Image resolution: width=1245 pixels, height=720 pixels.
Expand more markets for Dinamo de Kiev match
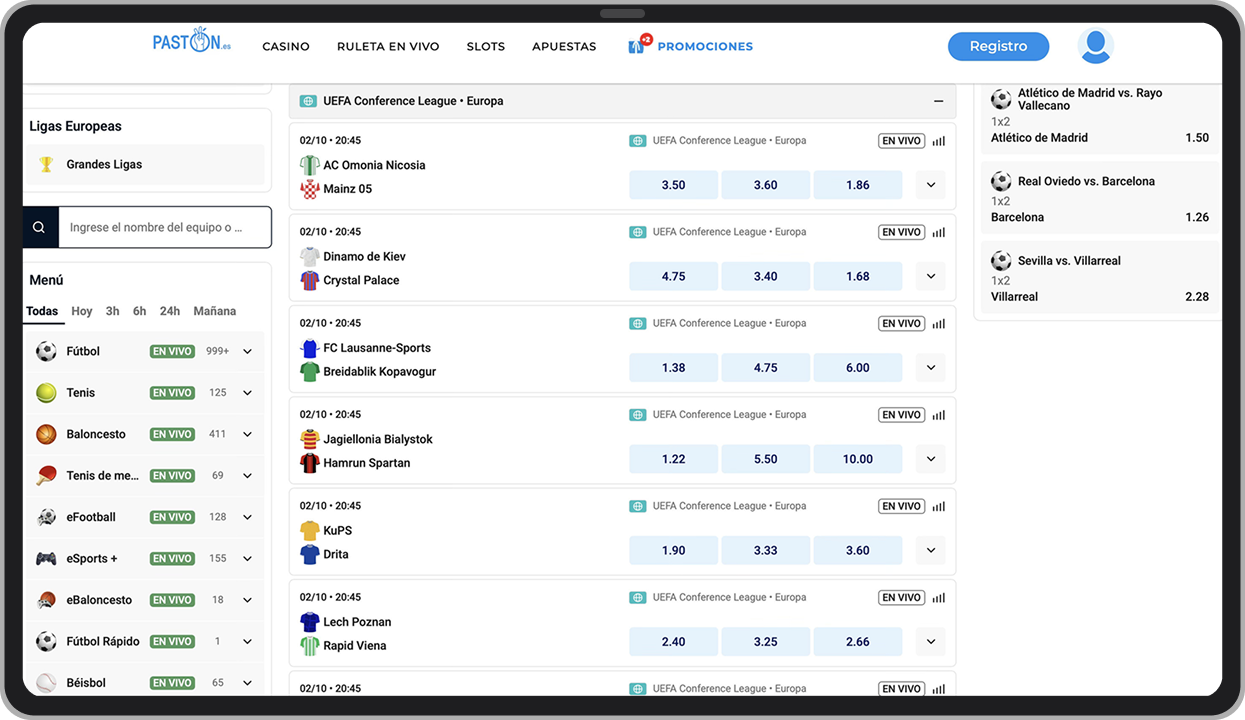(x=931, y=276)
